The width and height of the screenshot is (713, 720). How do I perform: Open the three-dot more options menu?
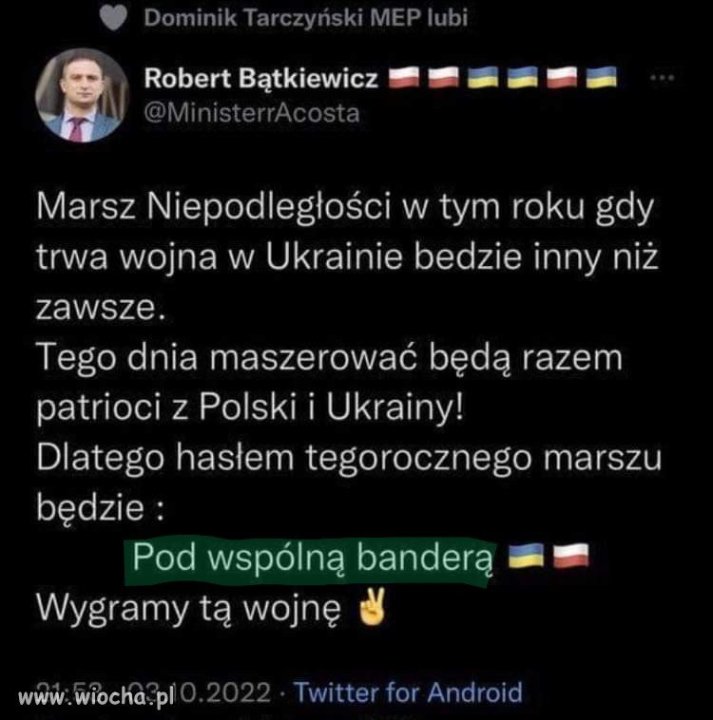pyautogui.click(x=662, y=78)
